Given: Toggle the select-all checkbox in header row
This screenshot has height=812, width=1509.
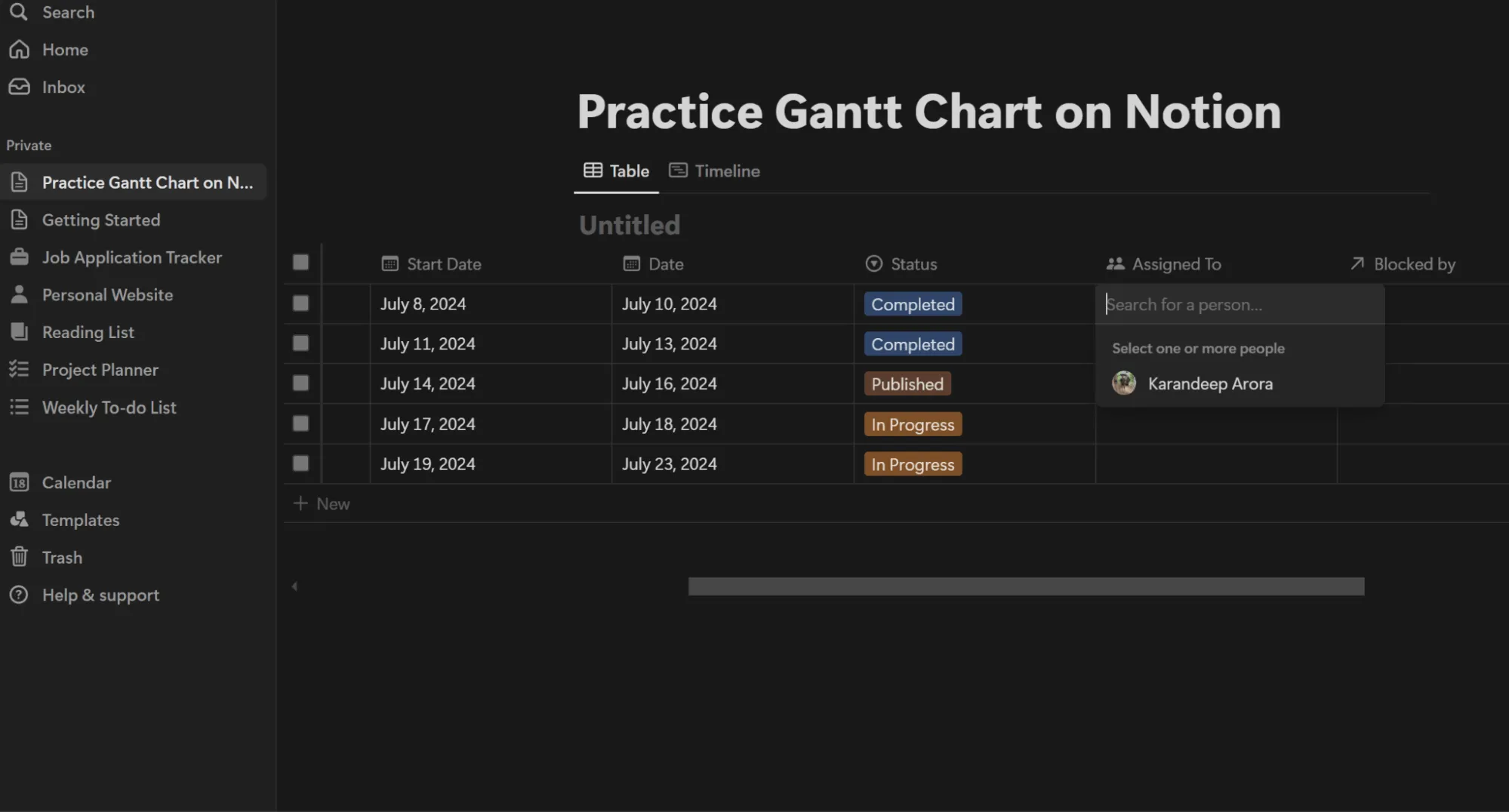Looking at the screenshot, I should click(x=300, y=263).
